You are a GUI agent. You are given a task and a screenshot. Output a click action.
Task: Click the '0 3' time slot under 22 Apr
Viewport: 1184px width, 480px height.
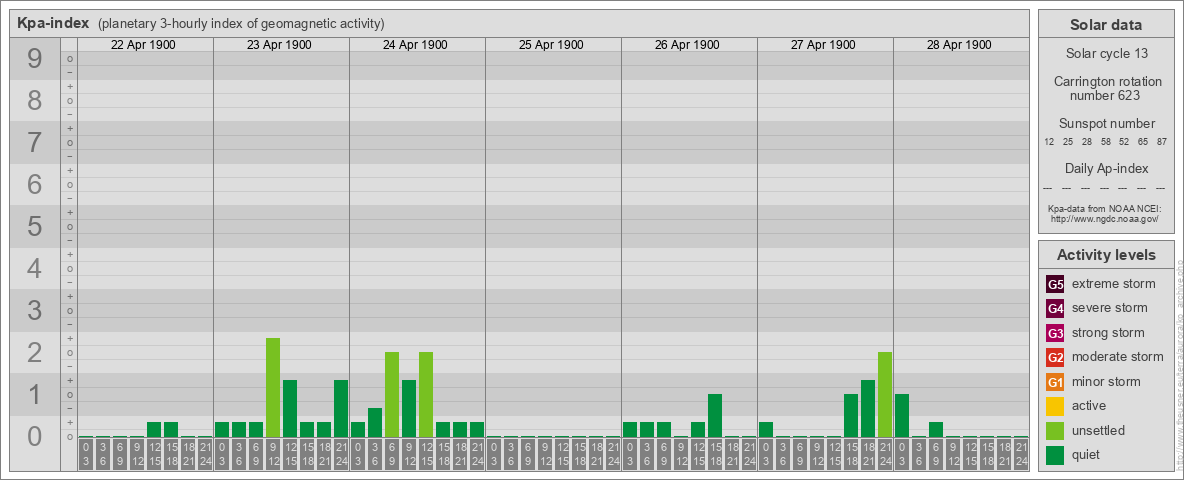[x=86, y=455]
